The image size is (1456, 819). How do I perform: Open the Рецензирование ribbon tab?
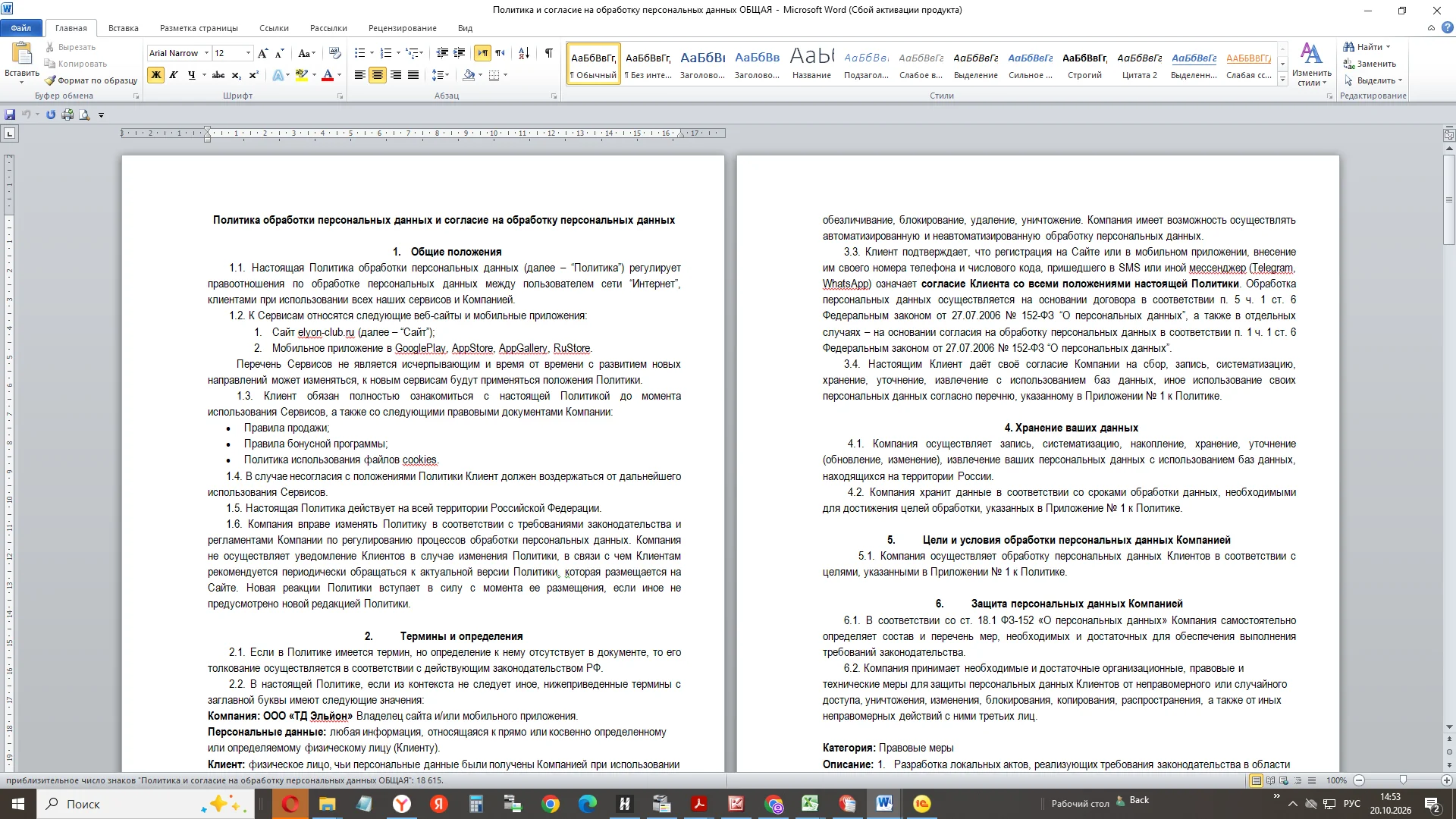pos(402,28)
